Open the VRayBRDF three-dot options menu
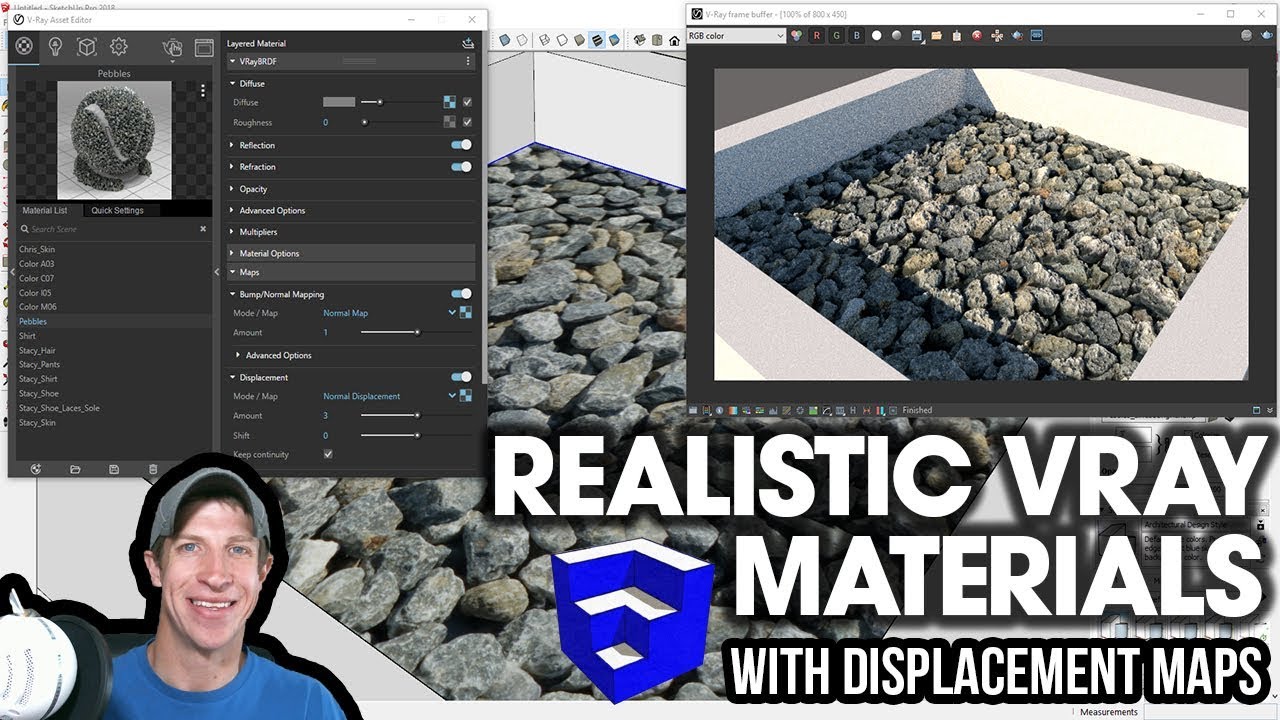1280x720 pixels. tap(467, 61)
